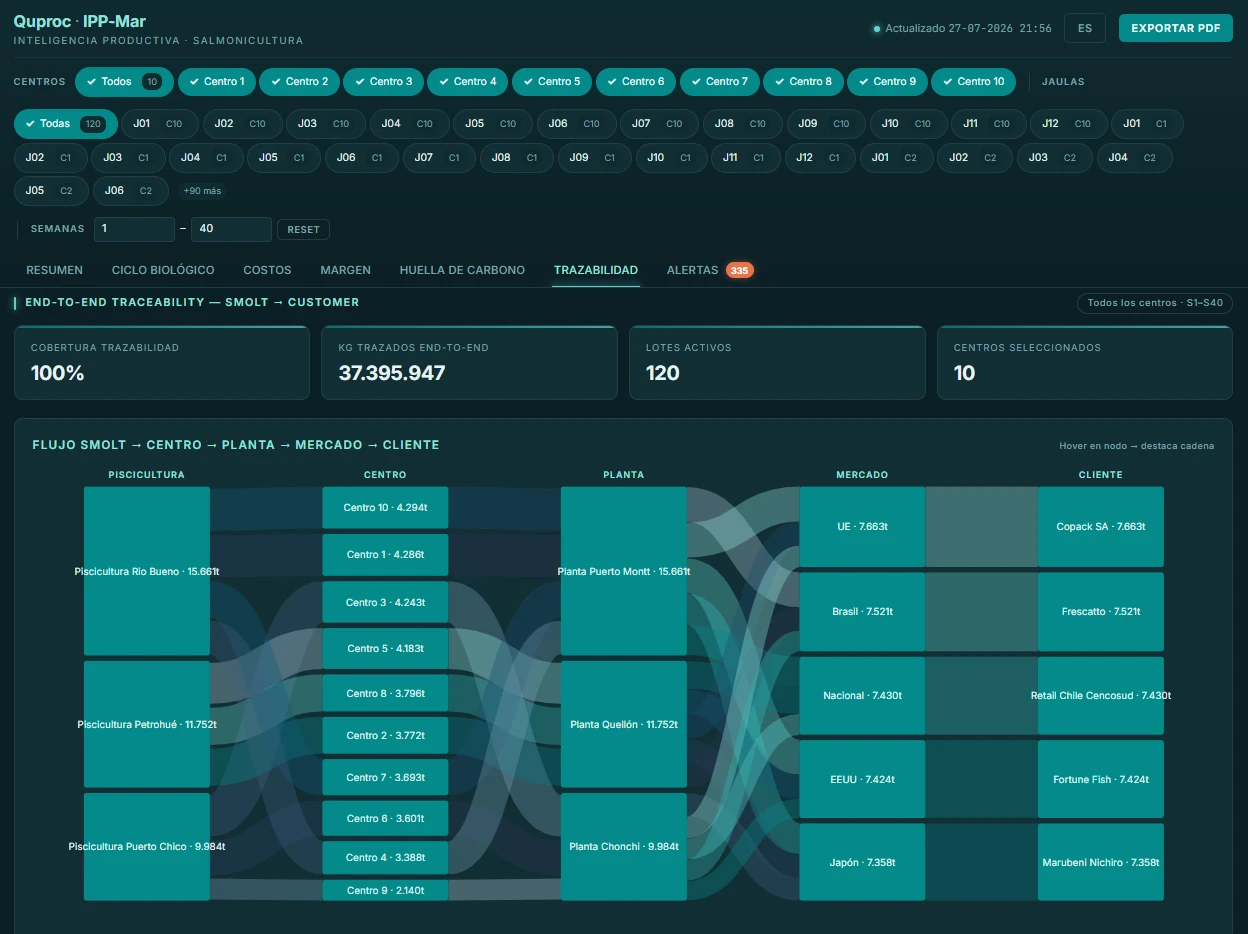The image size is (1248, 934).
Task: Select the Centro 9 · 2.140t node
Action: 385,891
